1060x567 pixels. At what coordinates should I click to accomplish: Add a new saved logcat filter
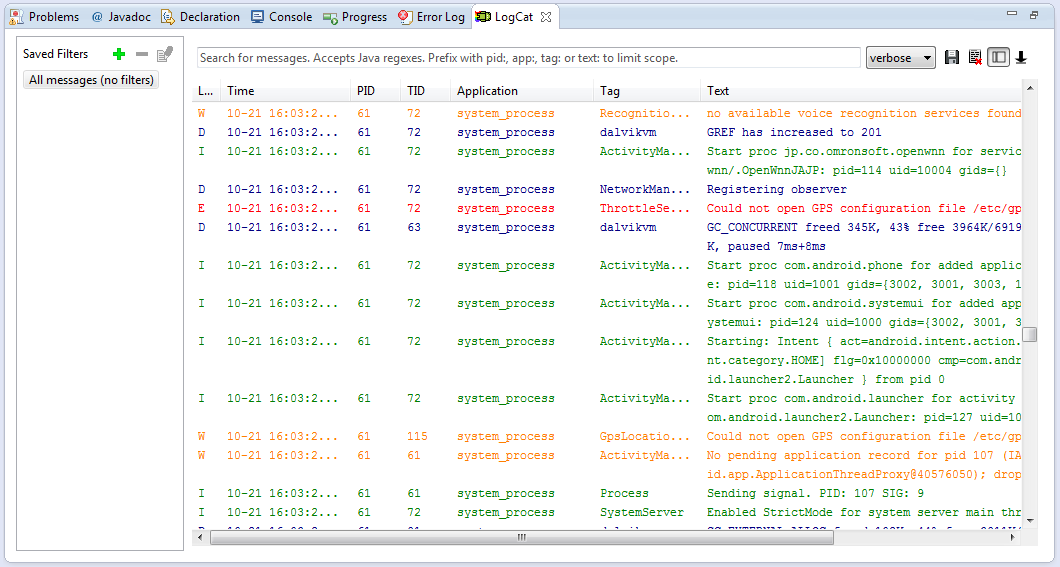click(119, 54)
